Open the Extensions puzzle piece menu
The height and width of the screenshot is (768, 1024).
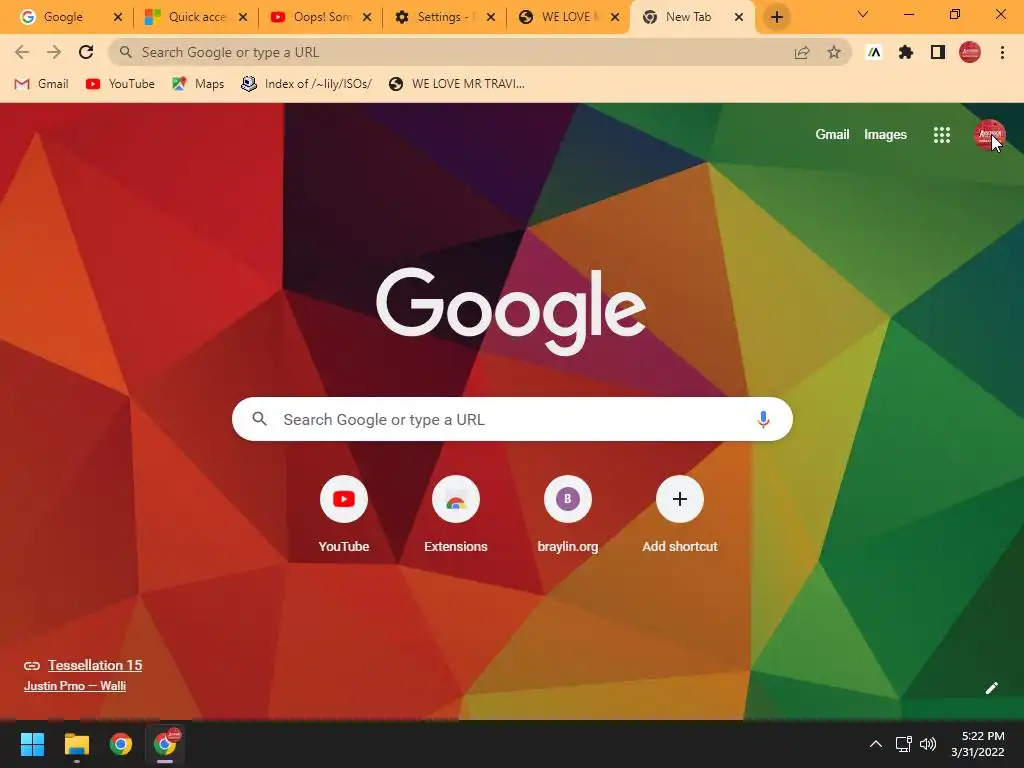click(x=905, y=52)
